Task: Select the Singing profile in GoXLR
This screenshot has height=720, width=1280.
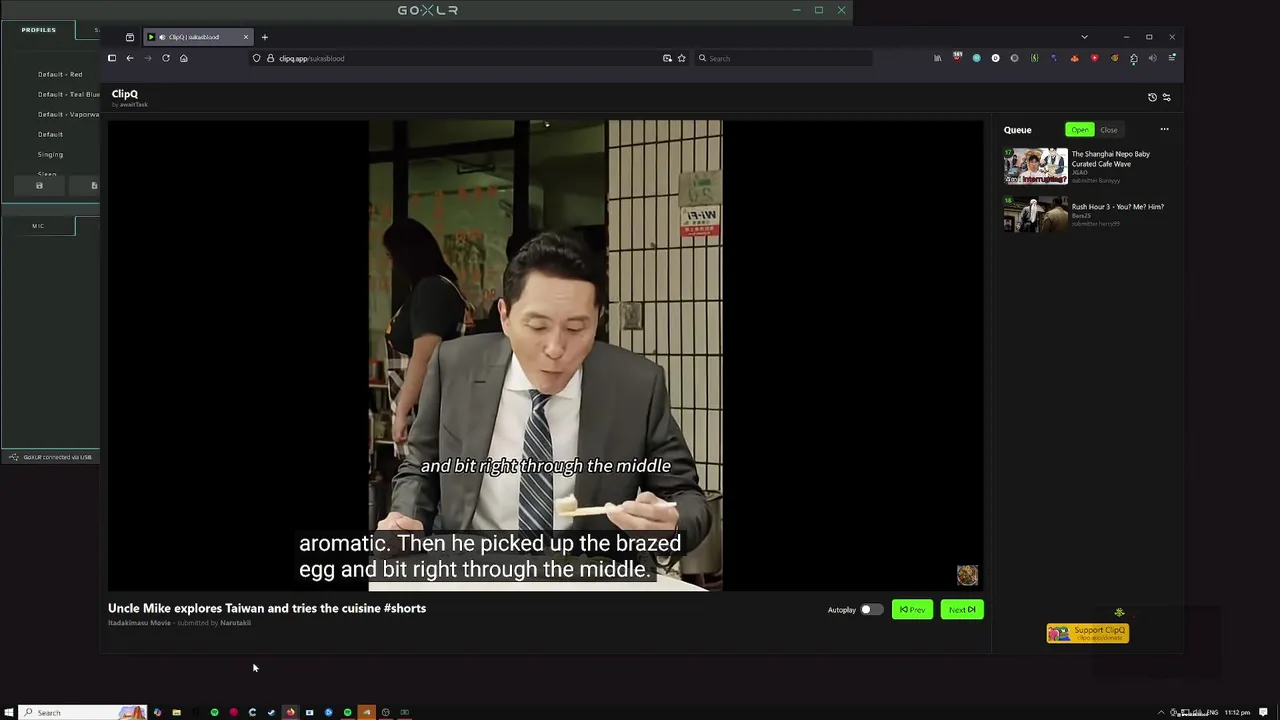Action: click(x=50, y=154)
